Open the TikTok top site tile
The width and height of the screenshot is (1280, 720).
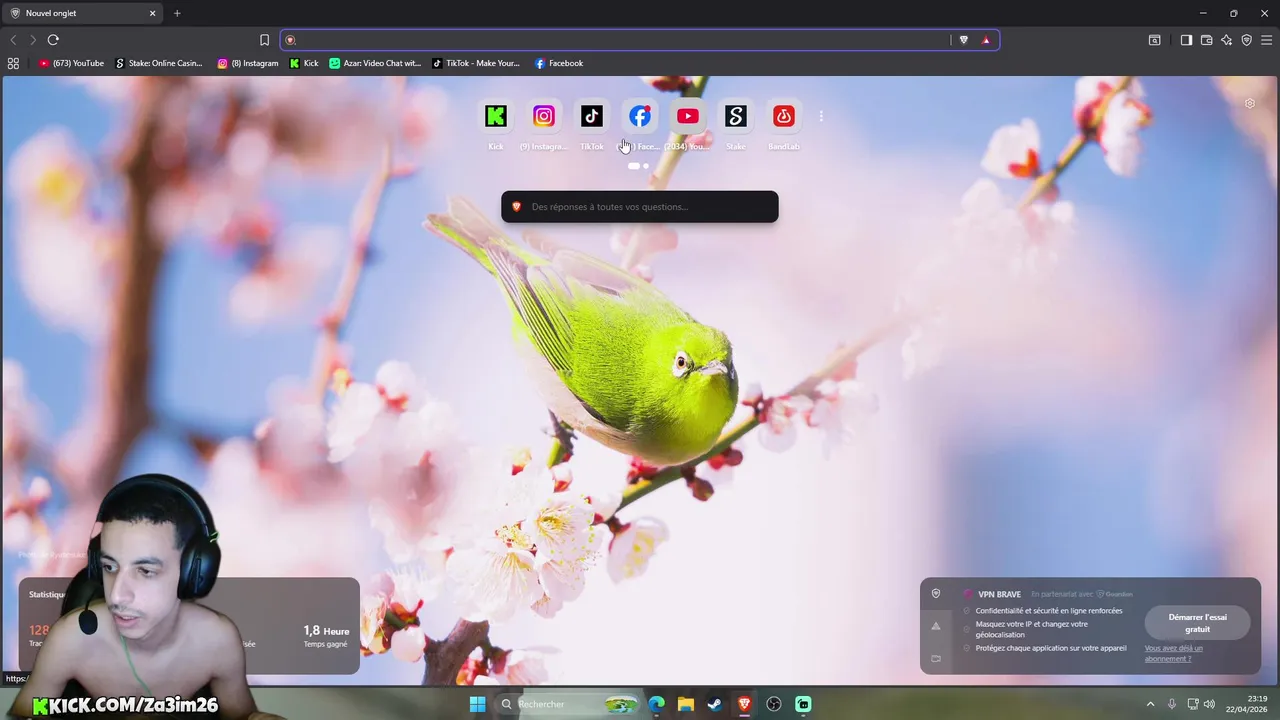pyautogui.click(x=592, y=117)
